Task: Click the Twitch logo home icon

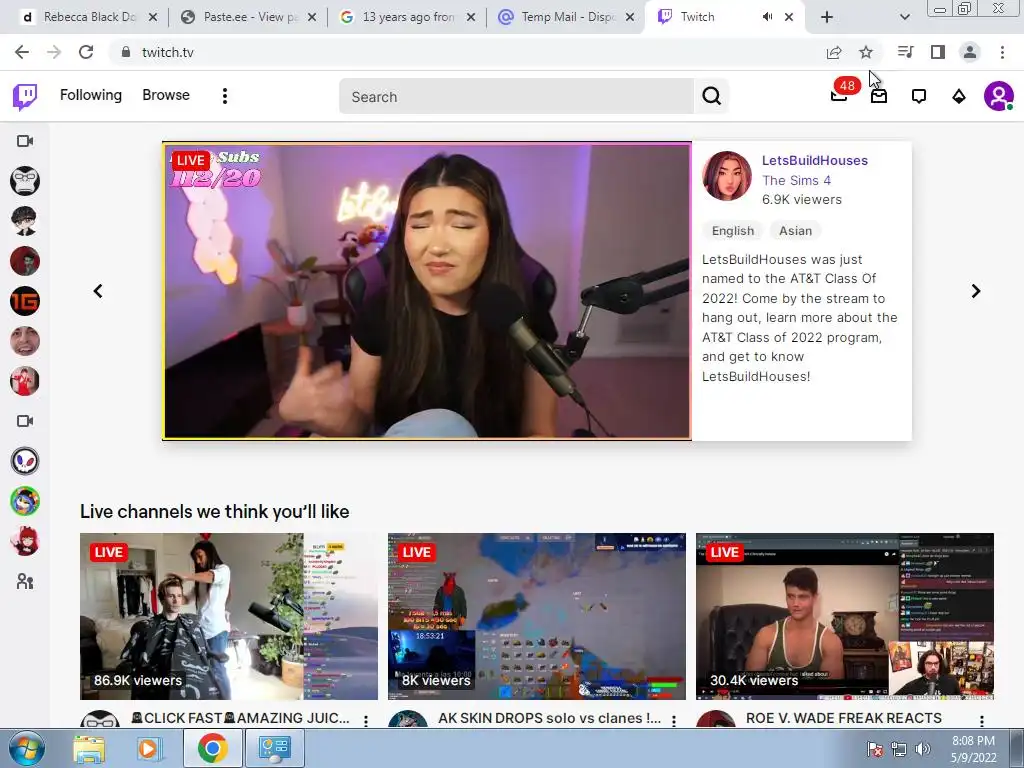Action: tap(25, 97)
